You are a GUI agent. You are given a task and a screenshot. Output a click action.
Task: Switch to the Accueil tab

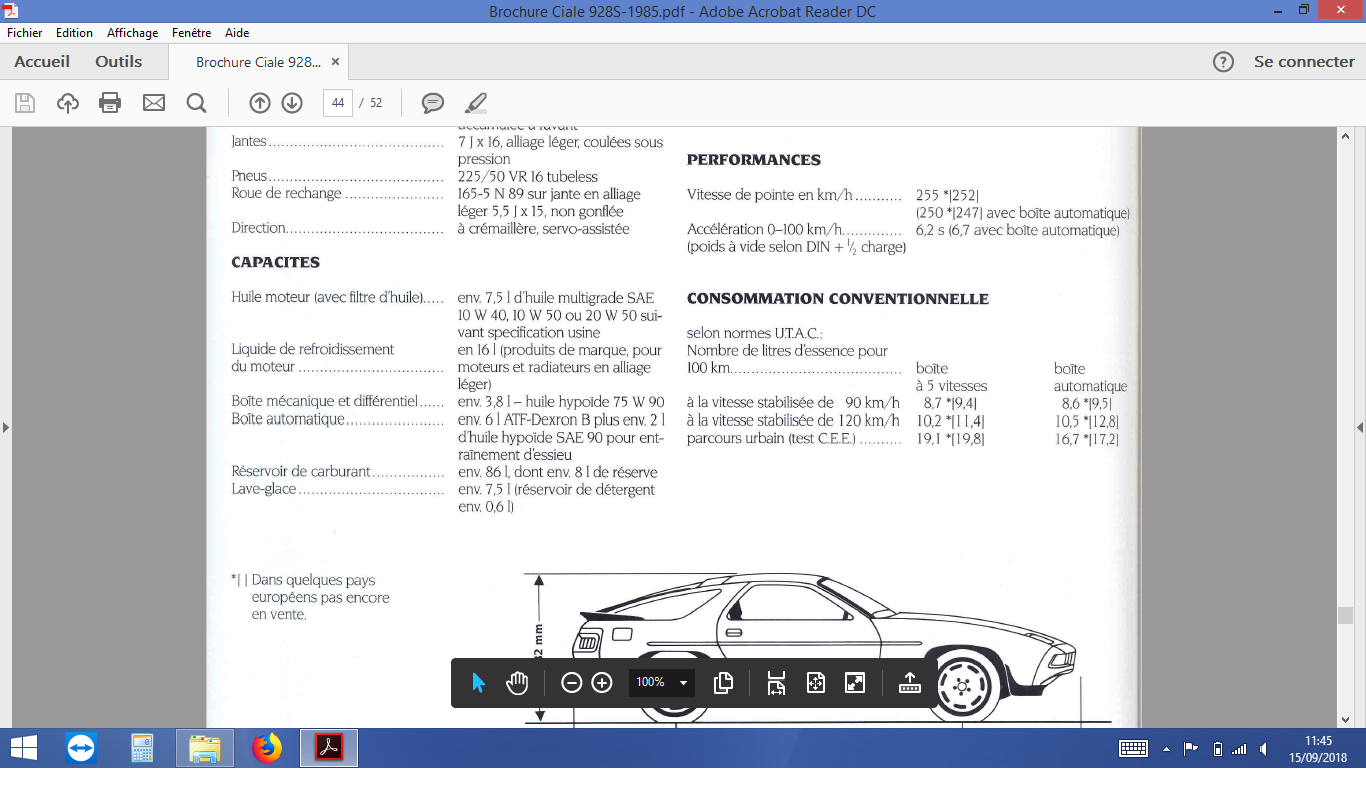(42, 62)
